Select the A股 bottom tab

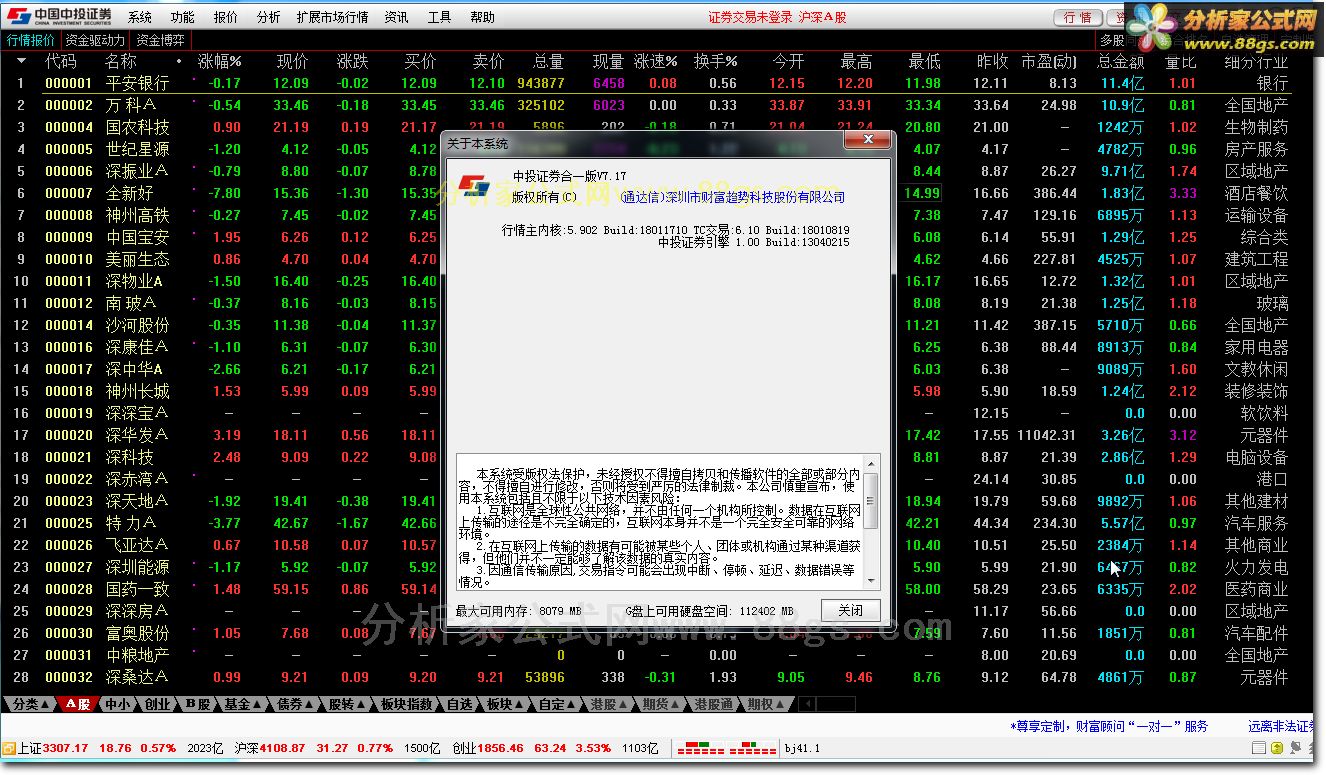point(79,704)
